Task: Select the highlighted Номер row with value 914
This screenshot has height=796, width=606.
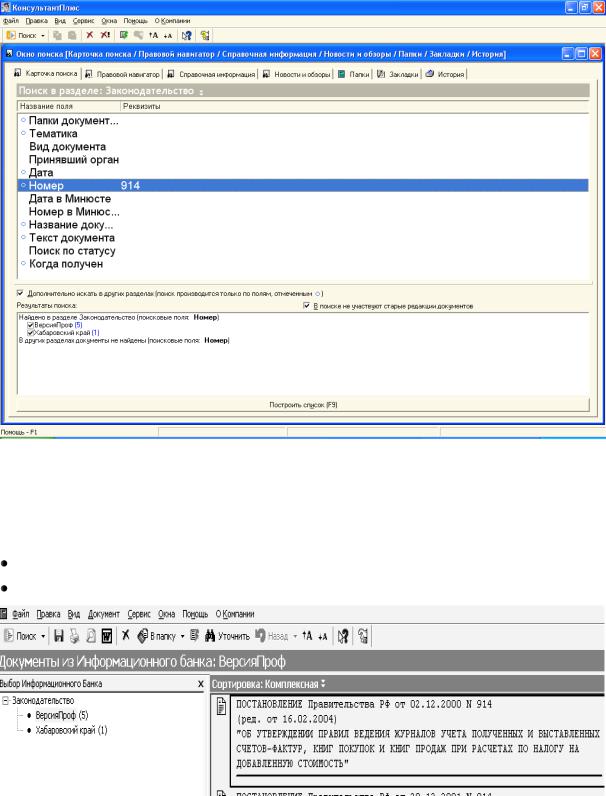Action: click(303, 185)
